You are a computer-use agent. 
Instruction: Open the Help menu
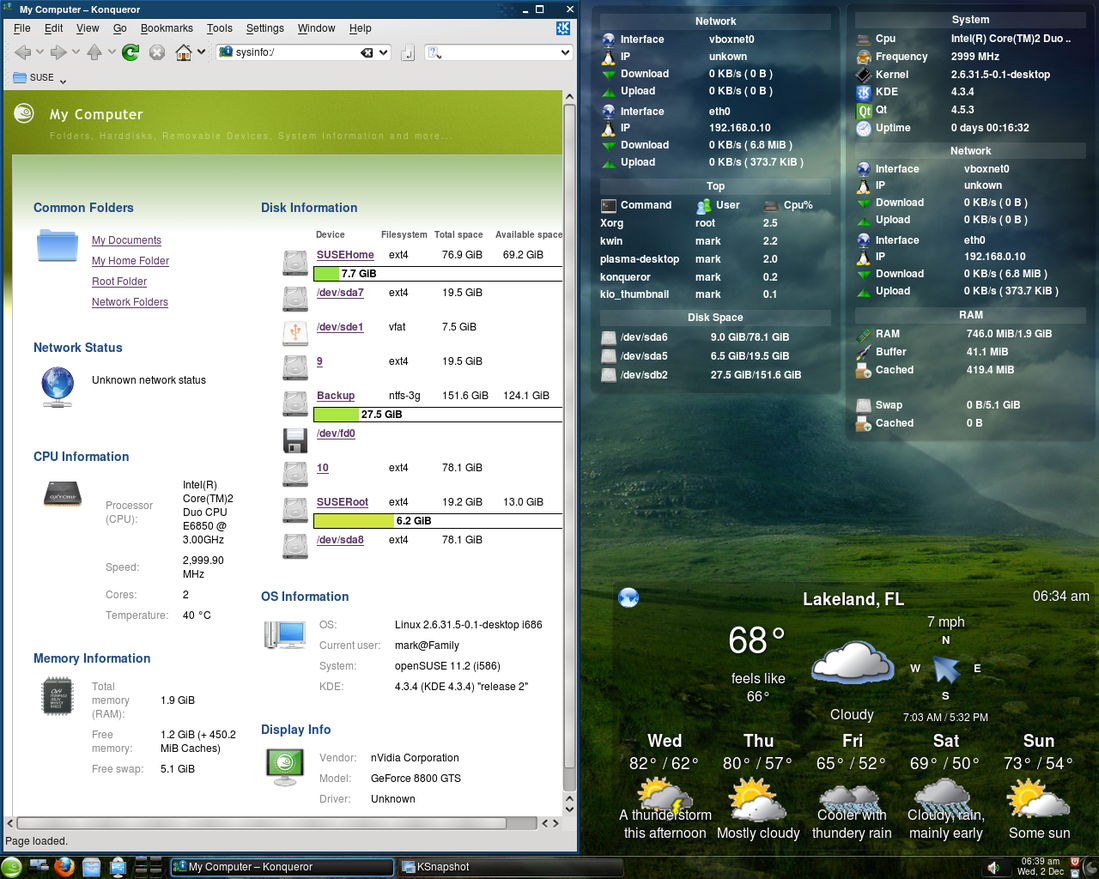pyautogui.click(x=360, y=28)
